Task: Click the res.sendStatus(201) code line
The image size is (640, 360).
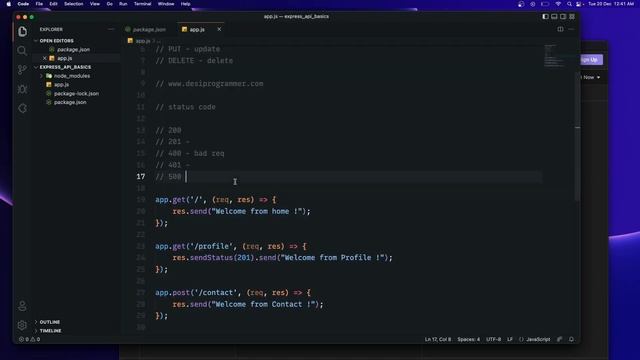Action: (282, 258)
